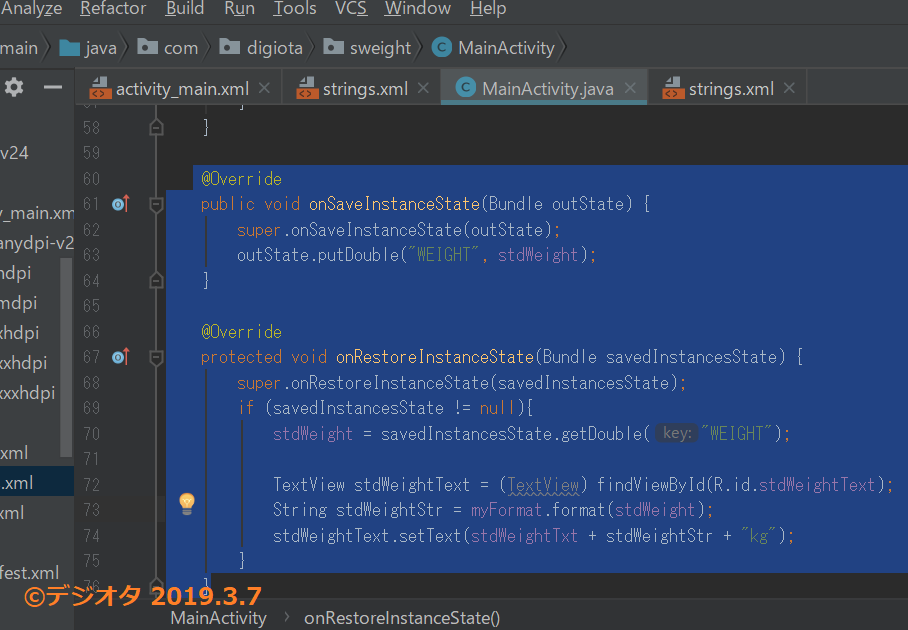Click the null keyword on line 69
The image size is (908, 630).
click(497, 408)
